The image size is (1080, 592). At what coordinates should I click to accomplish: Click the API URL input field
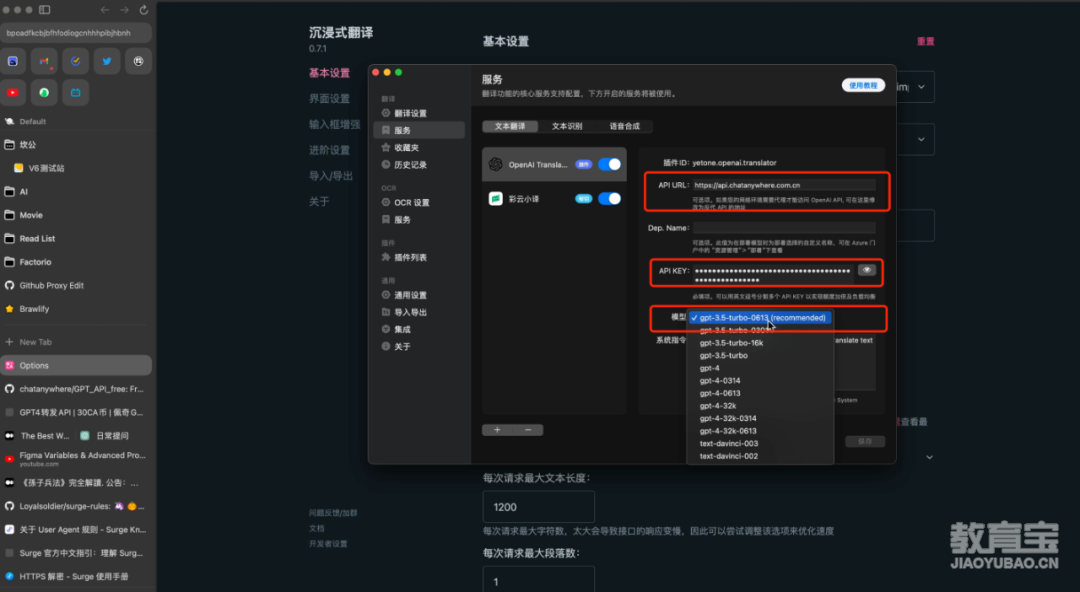[784, 185]
